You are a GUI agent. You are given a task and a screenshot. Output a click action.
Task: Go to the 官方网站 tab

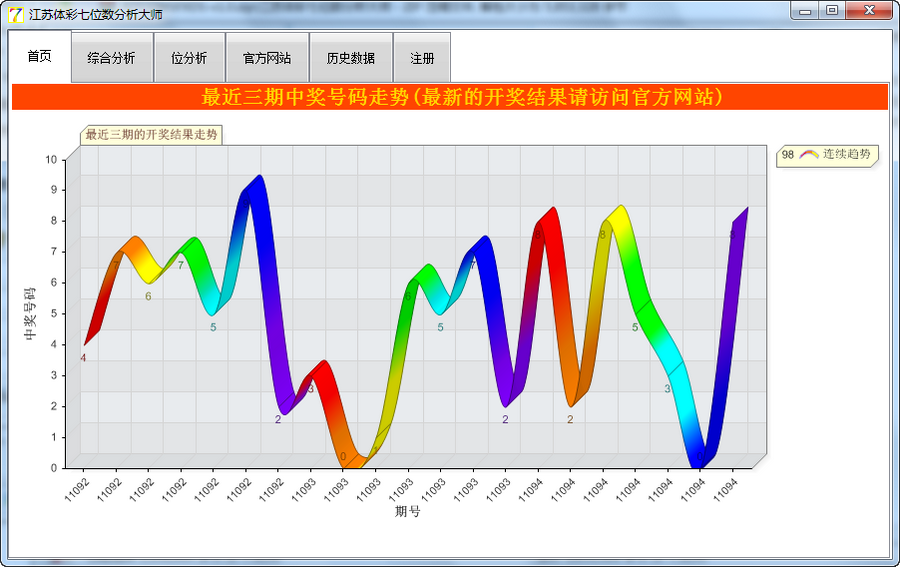point(267,58)
